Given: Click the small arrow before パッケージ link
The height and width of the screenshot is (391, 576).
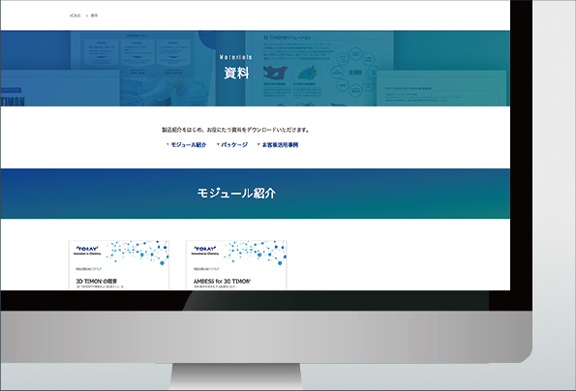Looking at the screenshot, I should point(218,144).
